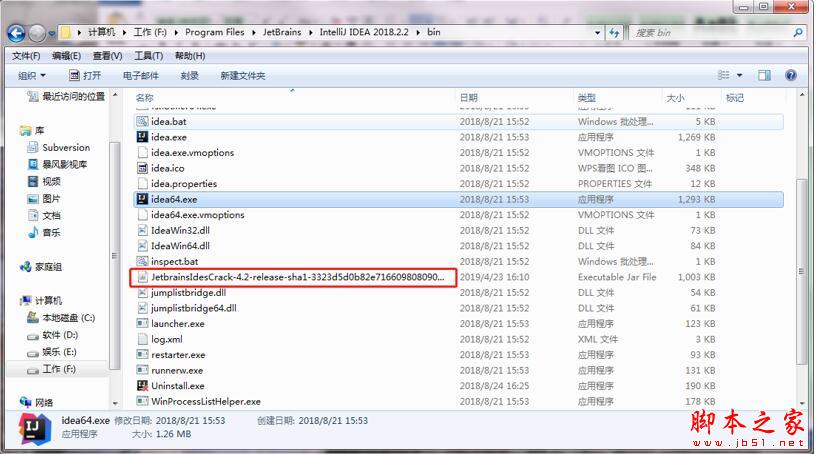Screen dimensions: 816x454
Task: Select 视频 library in sidebar
Action: pyautogui.click(x=44, y=181)
